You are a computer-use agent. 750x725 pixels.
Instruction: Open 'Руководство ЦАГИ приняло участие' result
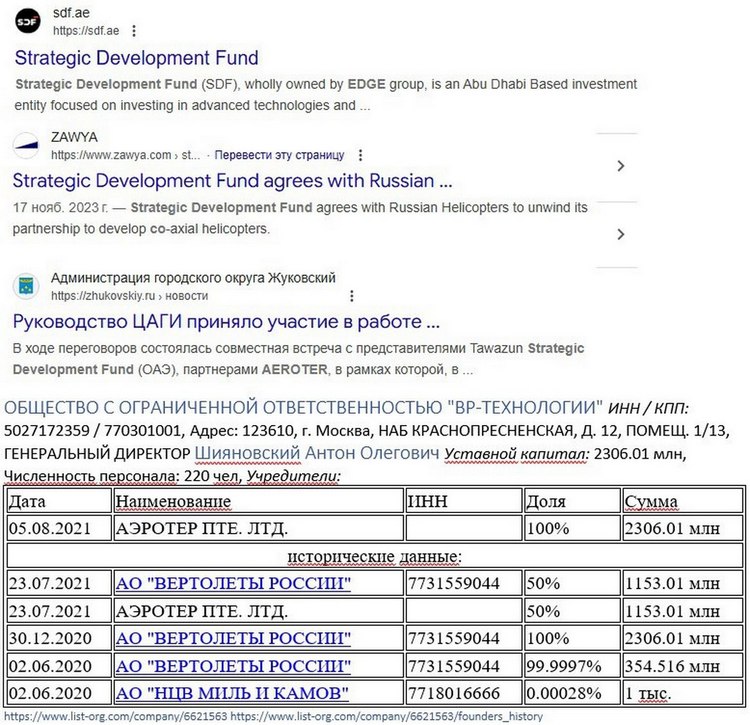(x=226, y=322)
